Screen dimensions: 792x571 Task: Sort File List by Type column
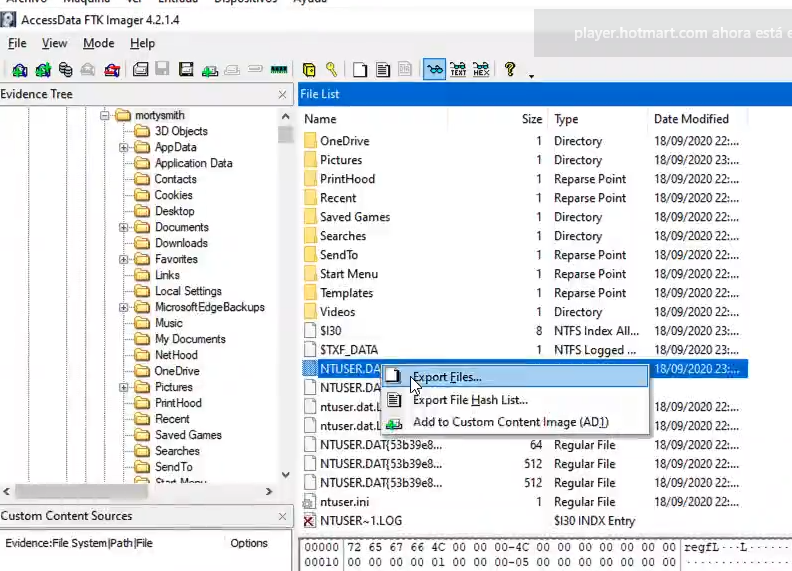pos(598,119)
